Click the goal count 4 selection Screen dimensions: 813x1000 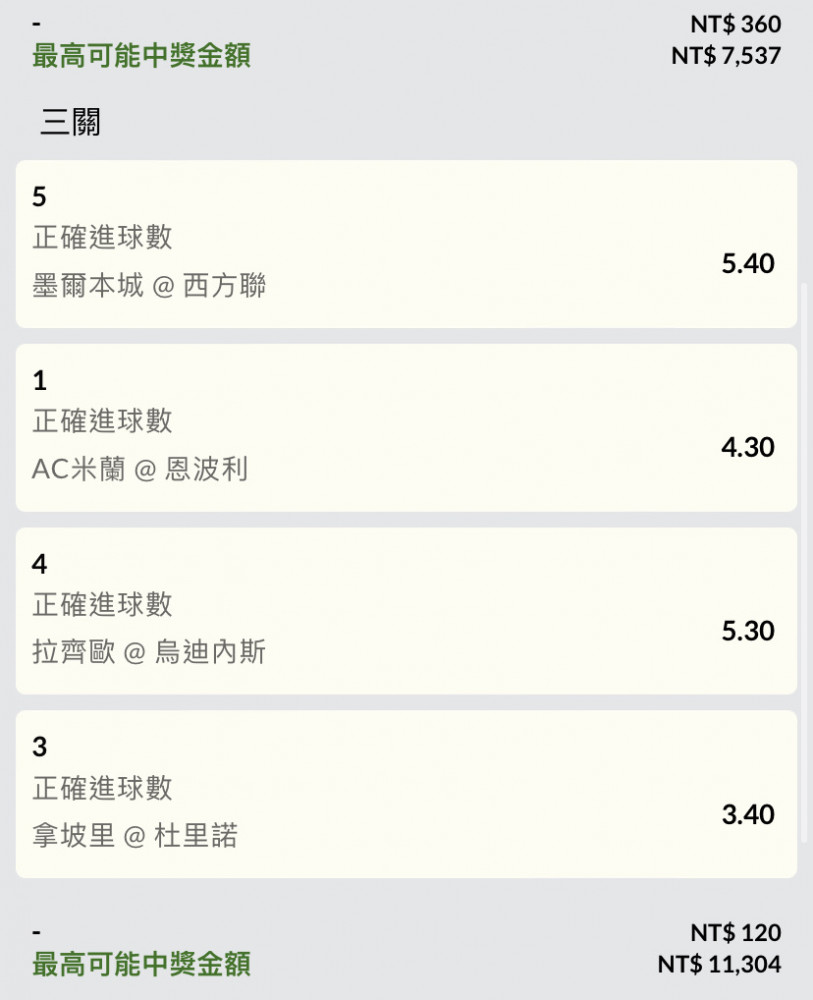40,564
